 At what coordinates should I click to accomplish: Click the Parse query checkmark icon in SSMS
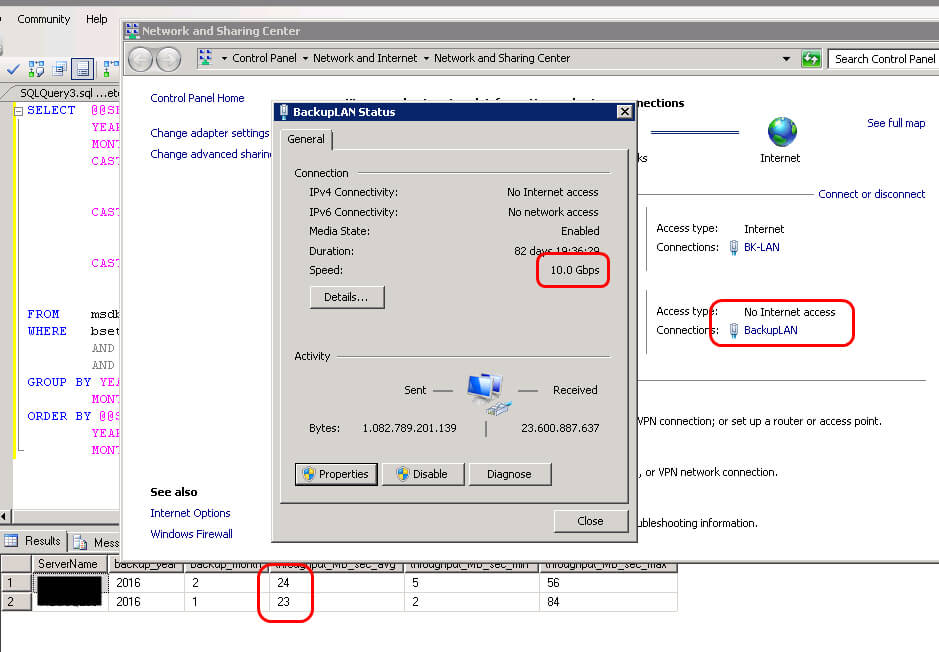(x=13, y=69)
